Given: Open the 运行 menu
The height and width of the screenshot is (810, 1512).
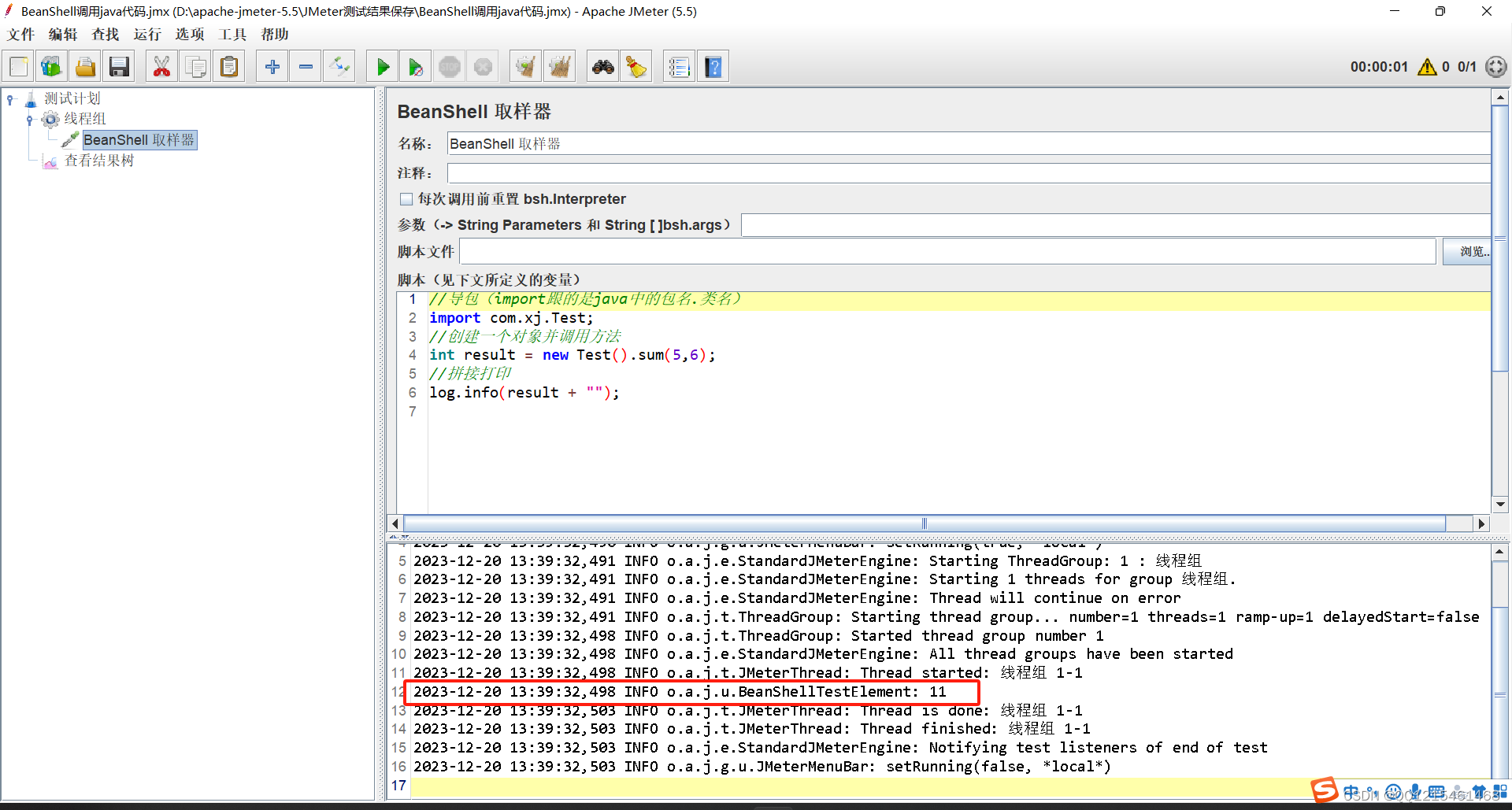Looking at the screenshot, I should tap(147, 35).
